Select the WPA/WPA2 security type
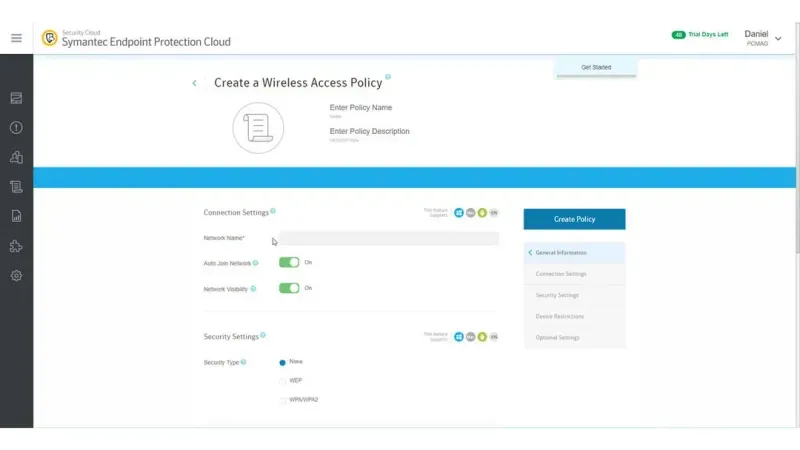 pos(283,401)
